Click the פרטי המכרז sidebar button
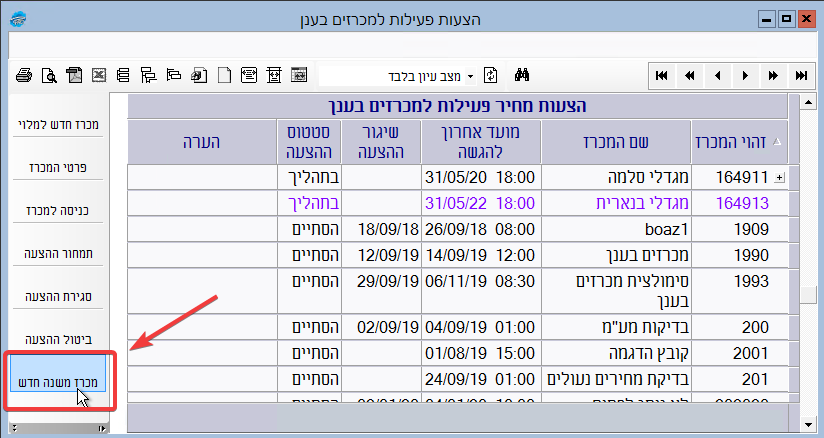The height and width of the screenshot is (438, 824). pos(60,168)
